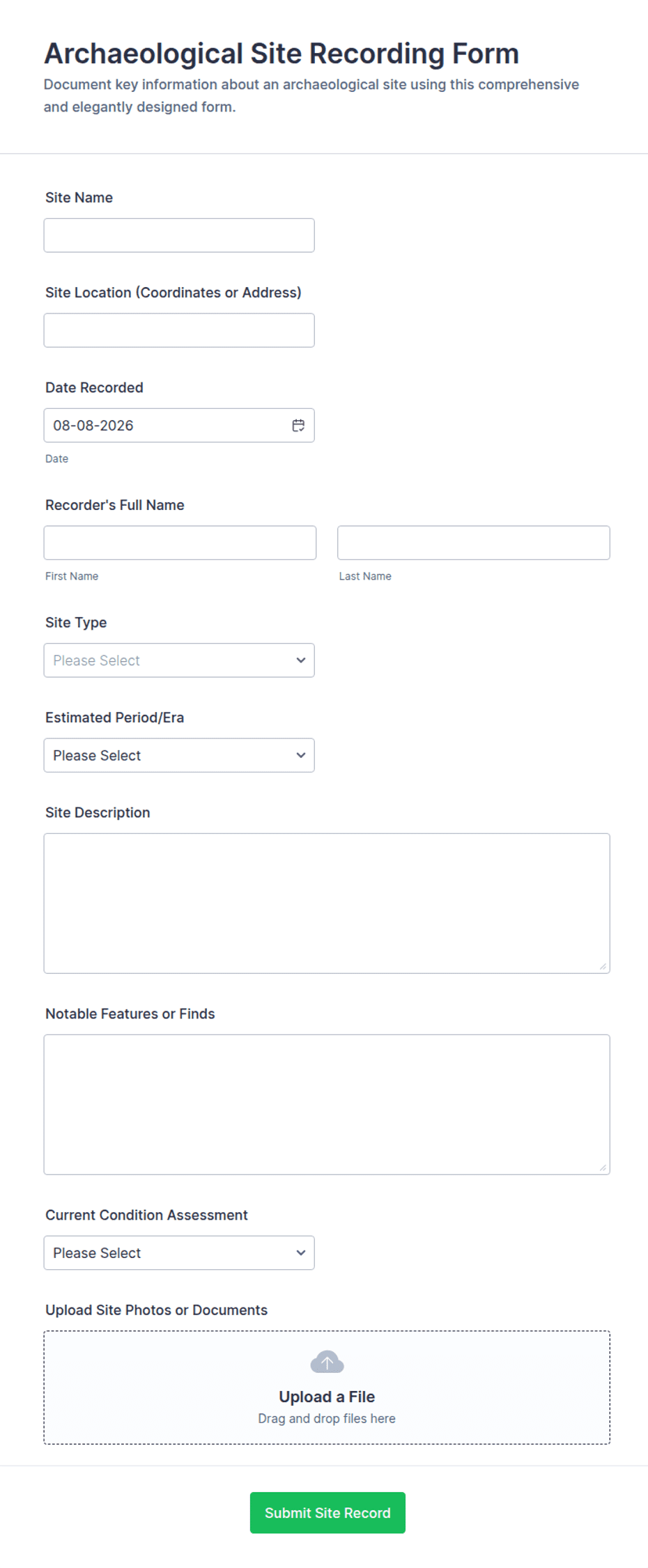Open the Current Condition Assessment dropdown
This screenshot has height=1568, width=648.
tap(179, 1252)
